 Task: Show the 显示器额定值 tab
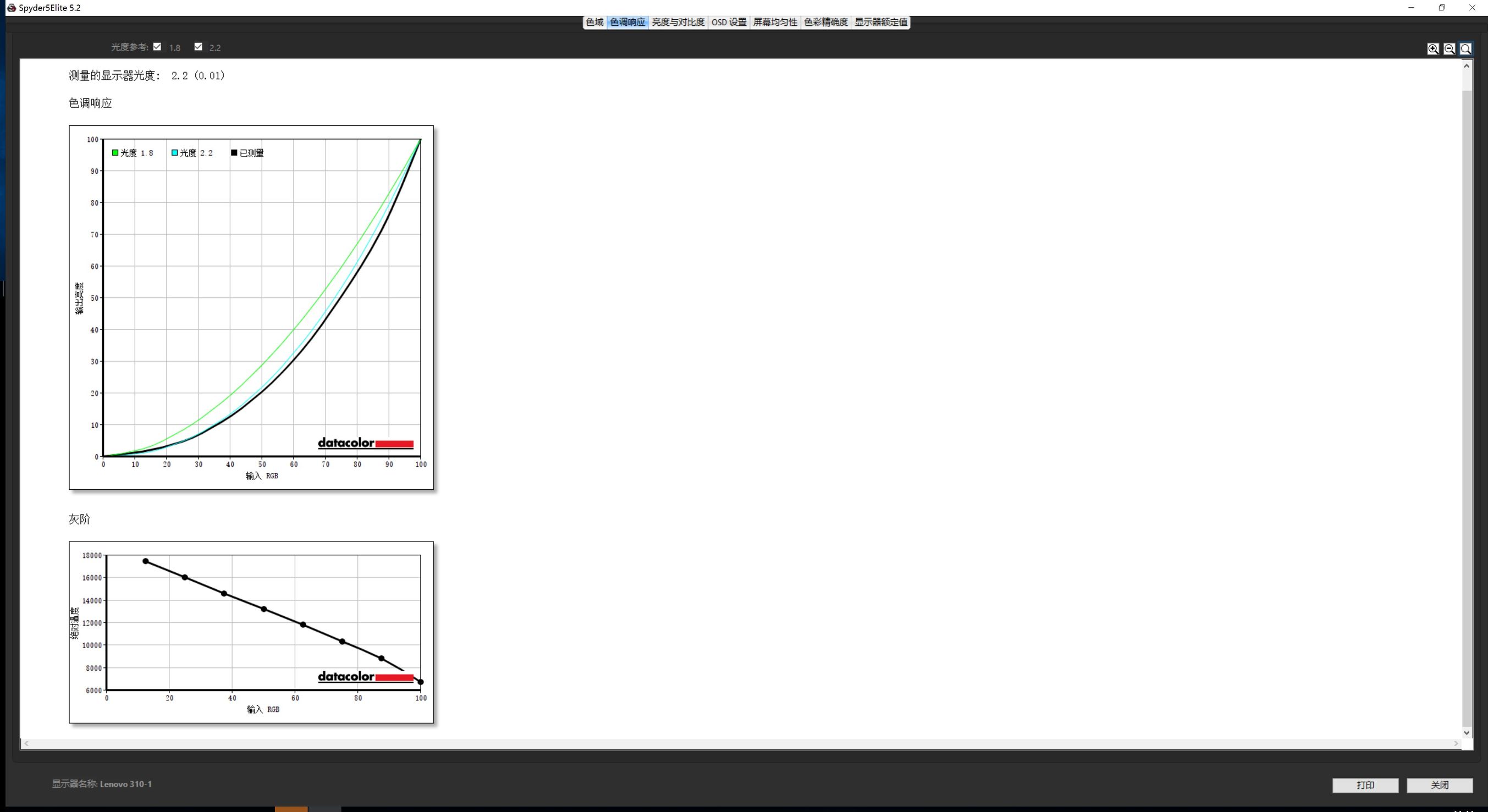pos(880,22)
